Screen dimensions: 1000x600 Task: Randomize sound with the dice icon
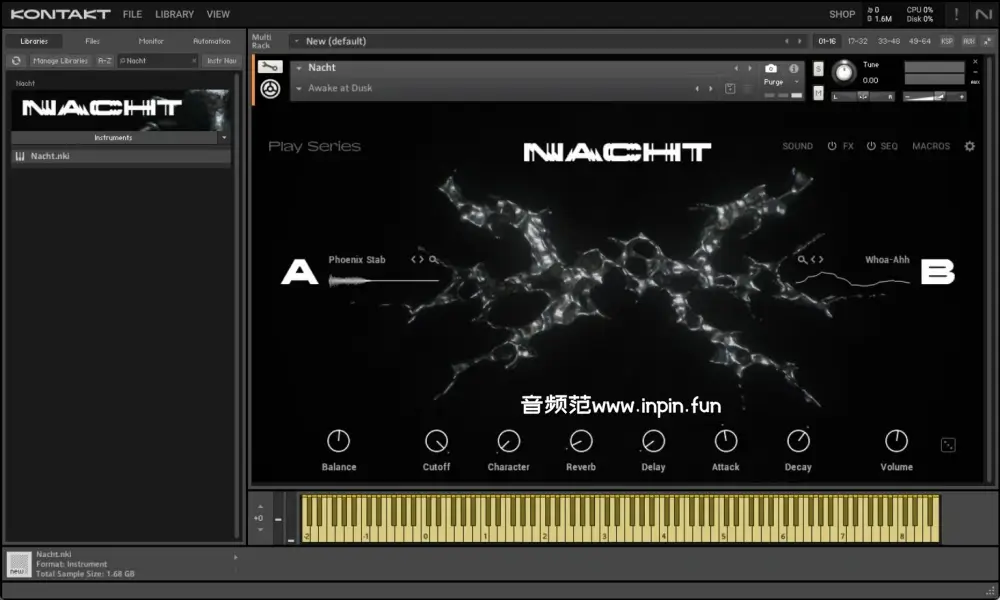(x=948, y=444)
